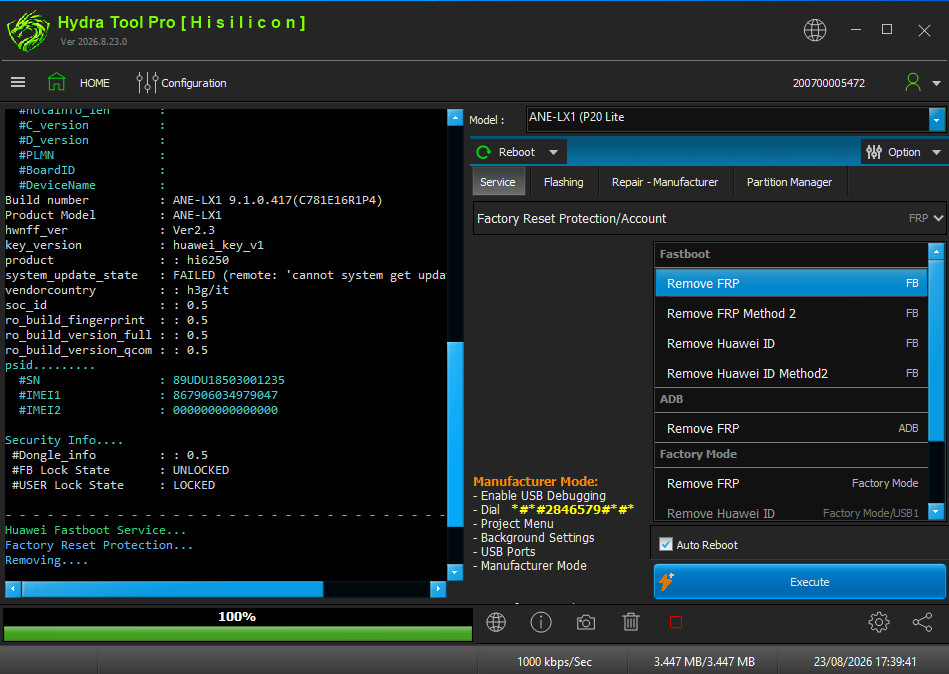
Task: Click the info circle icon
Action: 540,622
